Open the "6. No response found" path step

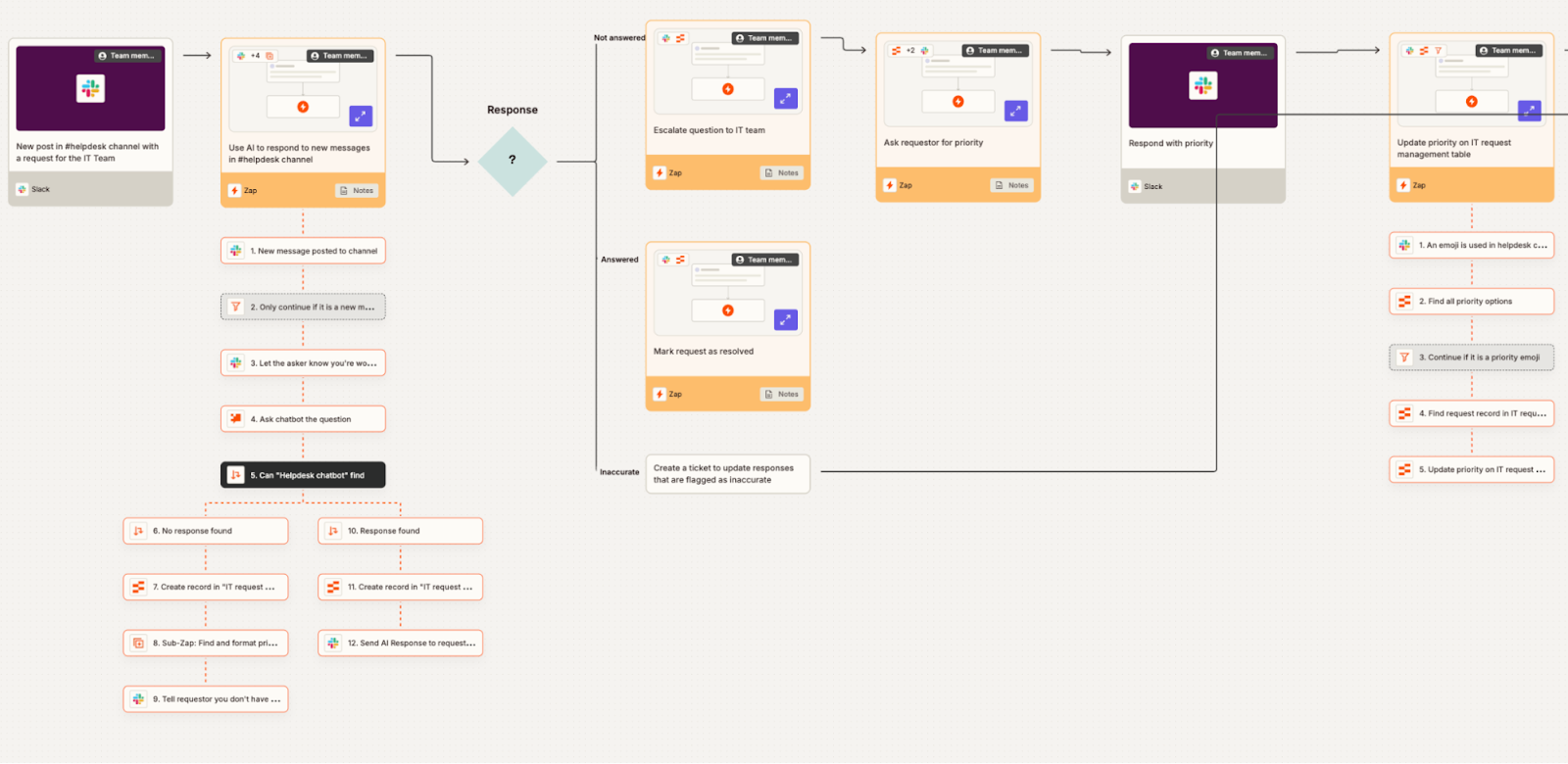click(206, 531)
